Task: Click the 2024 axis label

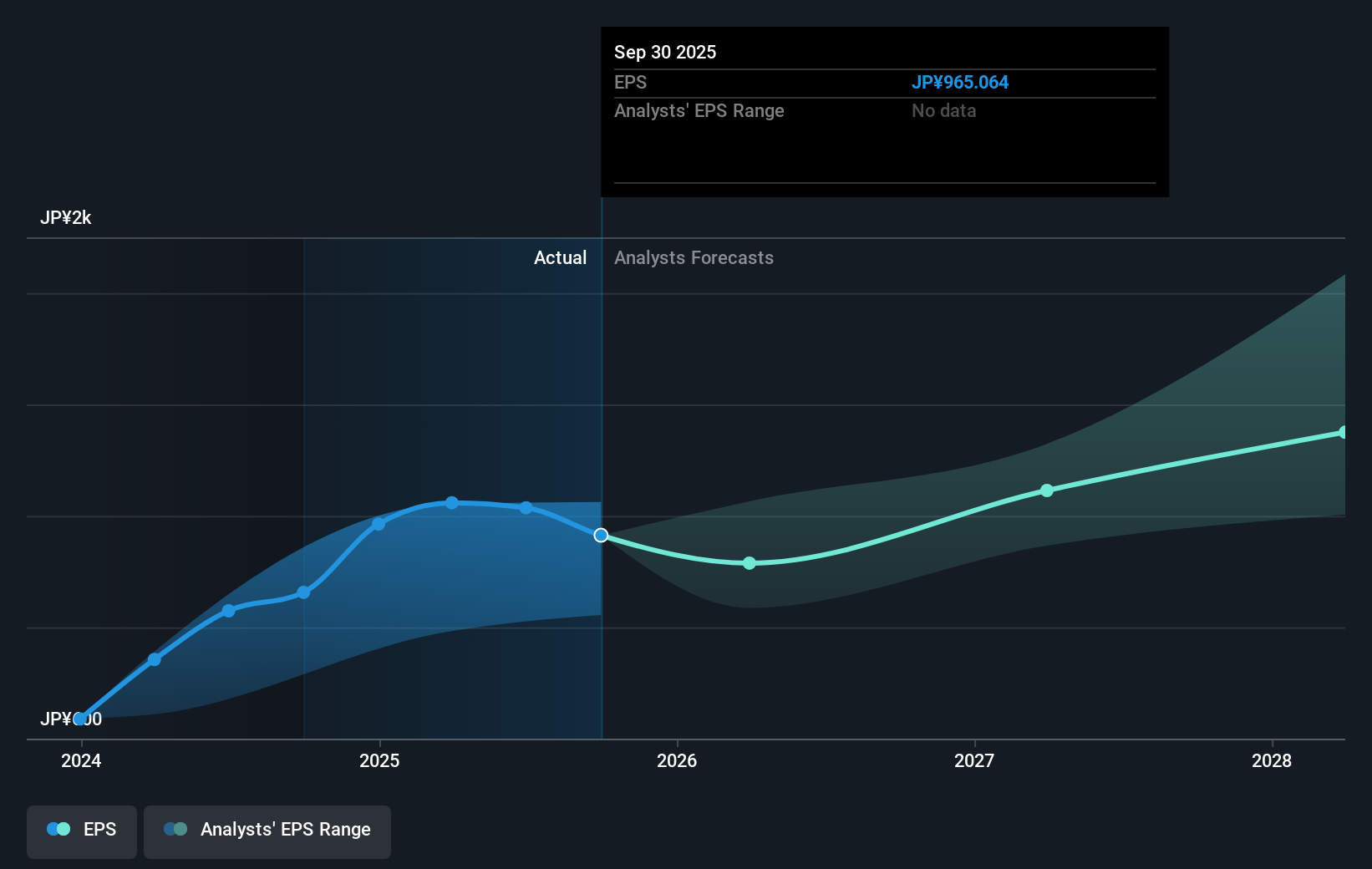Action: [x=81, y=760]
